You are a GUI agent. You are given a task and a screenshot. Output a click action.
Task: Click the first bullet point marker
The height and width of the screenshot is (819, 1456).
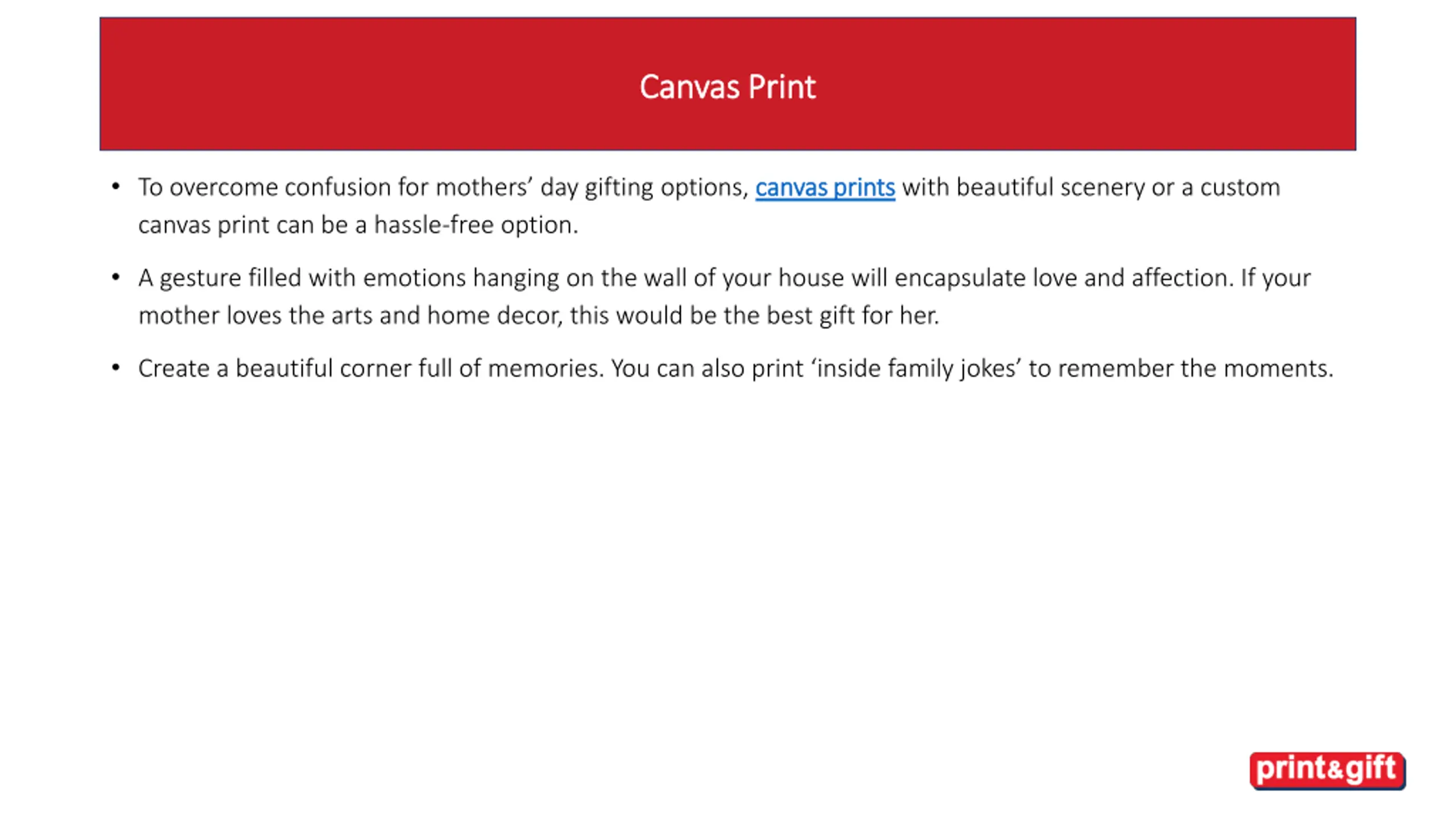[116, 187]
